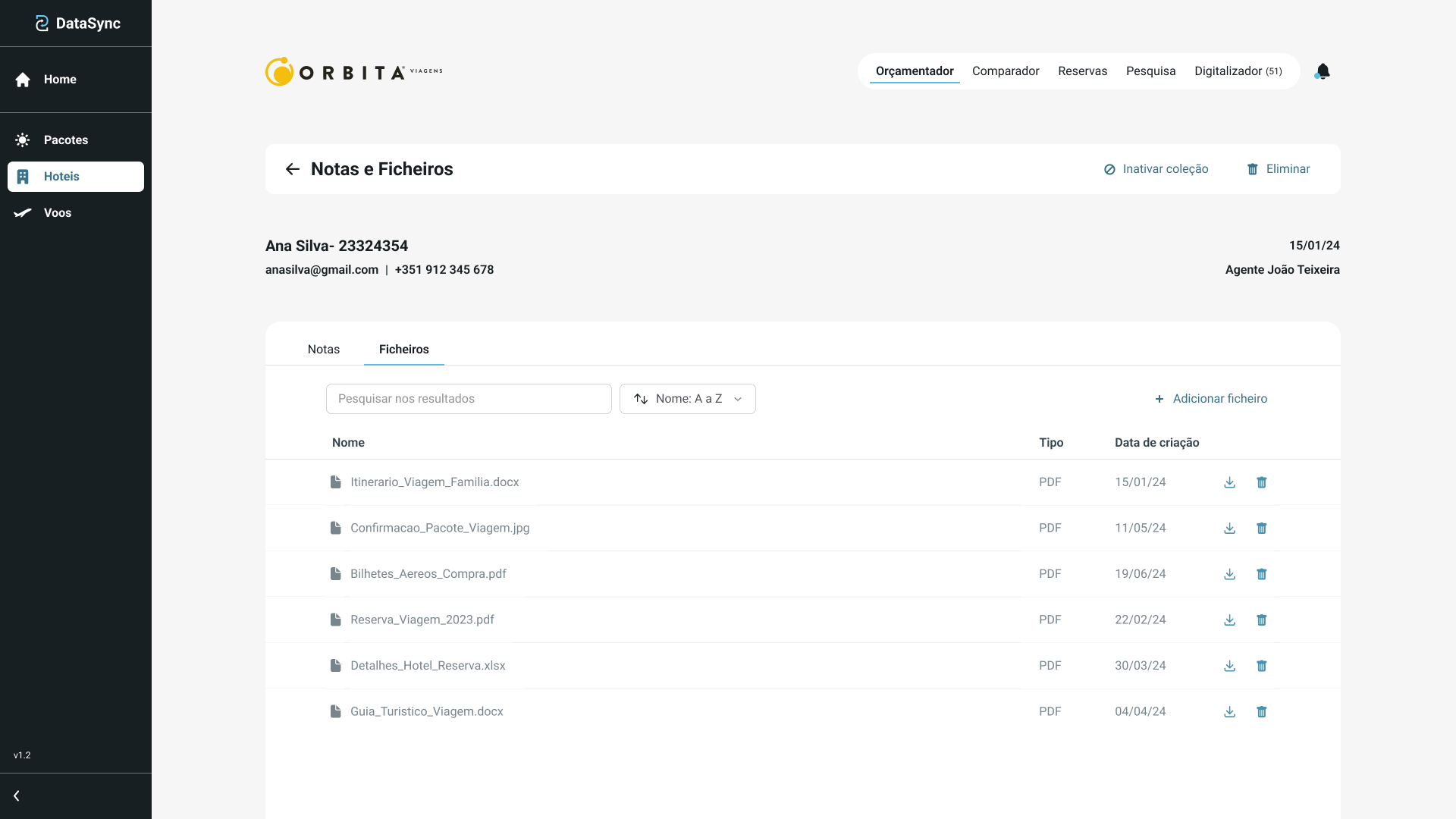Image resolution: width=1456 pixels, height=819 pixels.
Task: Download Detalhes_Hotel_Reserva.xlsx file
Action: pyautogui.click(x=1229, y=666)
